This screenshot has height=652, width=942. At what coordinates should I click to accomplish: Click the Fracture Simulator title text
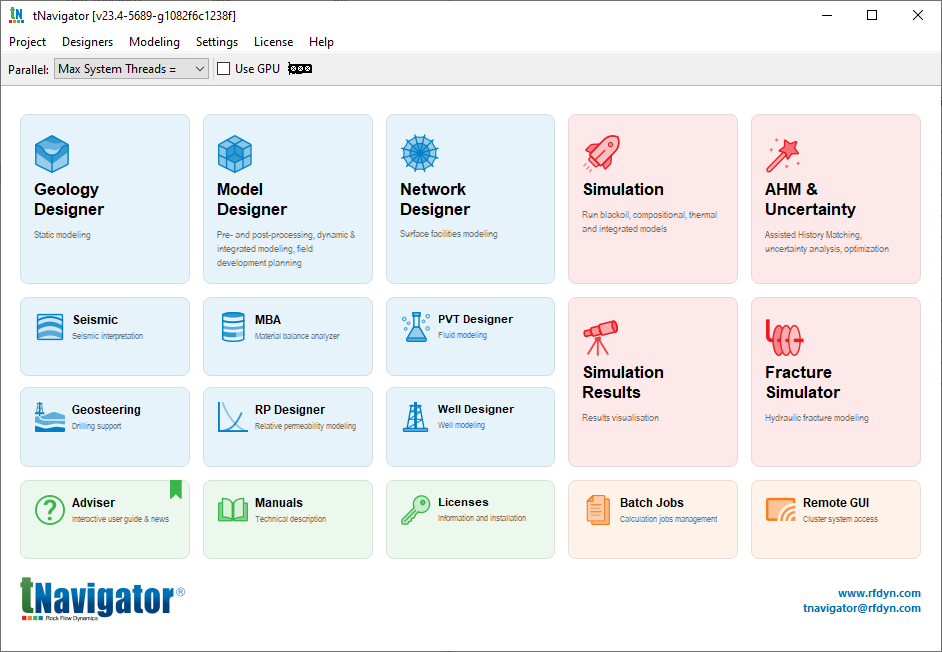(x=803, y=382)
